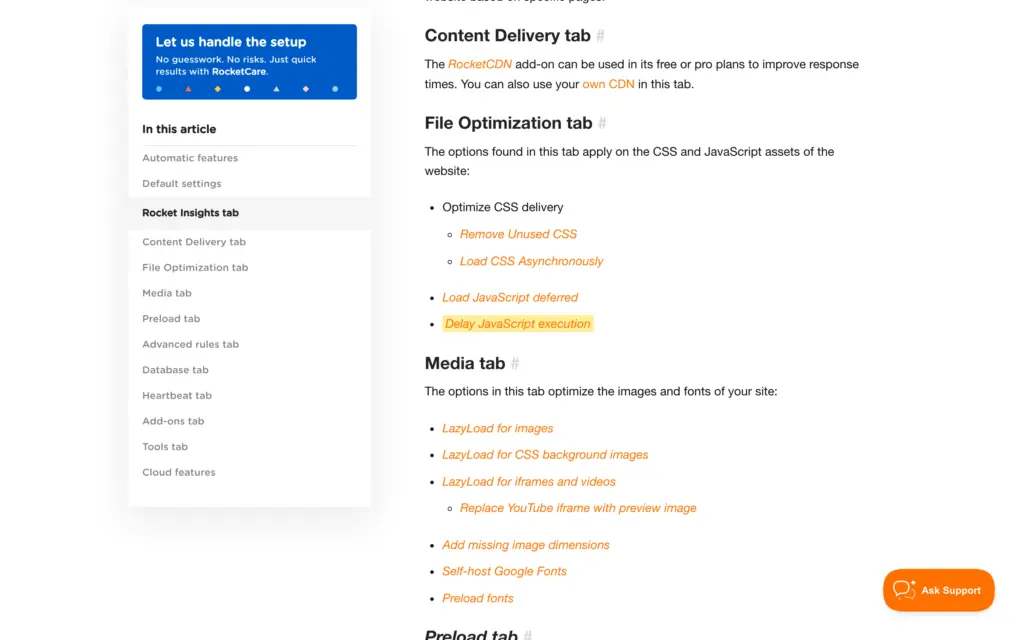Follow the own CDN link

pyautogui.click(x=608, y=84)
